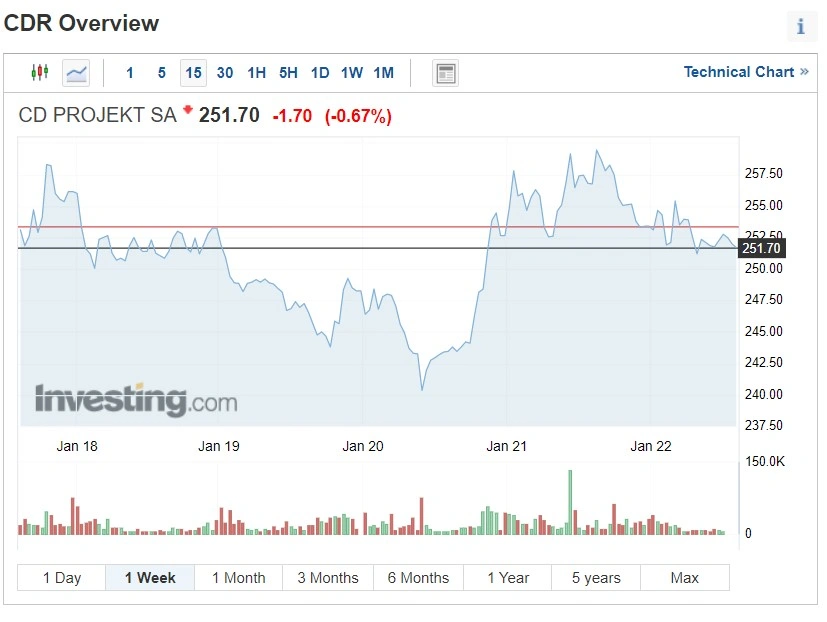
Task: Click the CD PROJEKT SA instrument name
Action: pyautogui.click(x=98, y=115)
